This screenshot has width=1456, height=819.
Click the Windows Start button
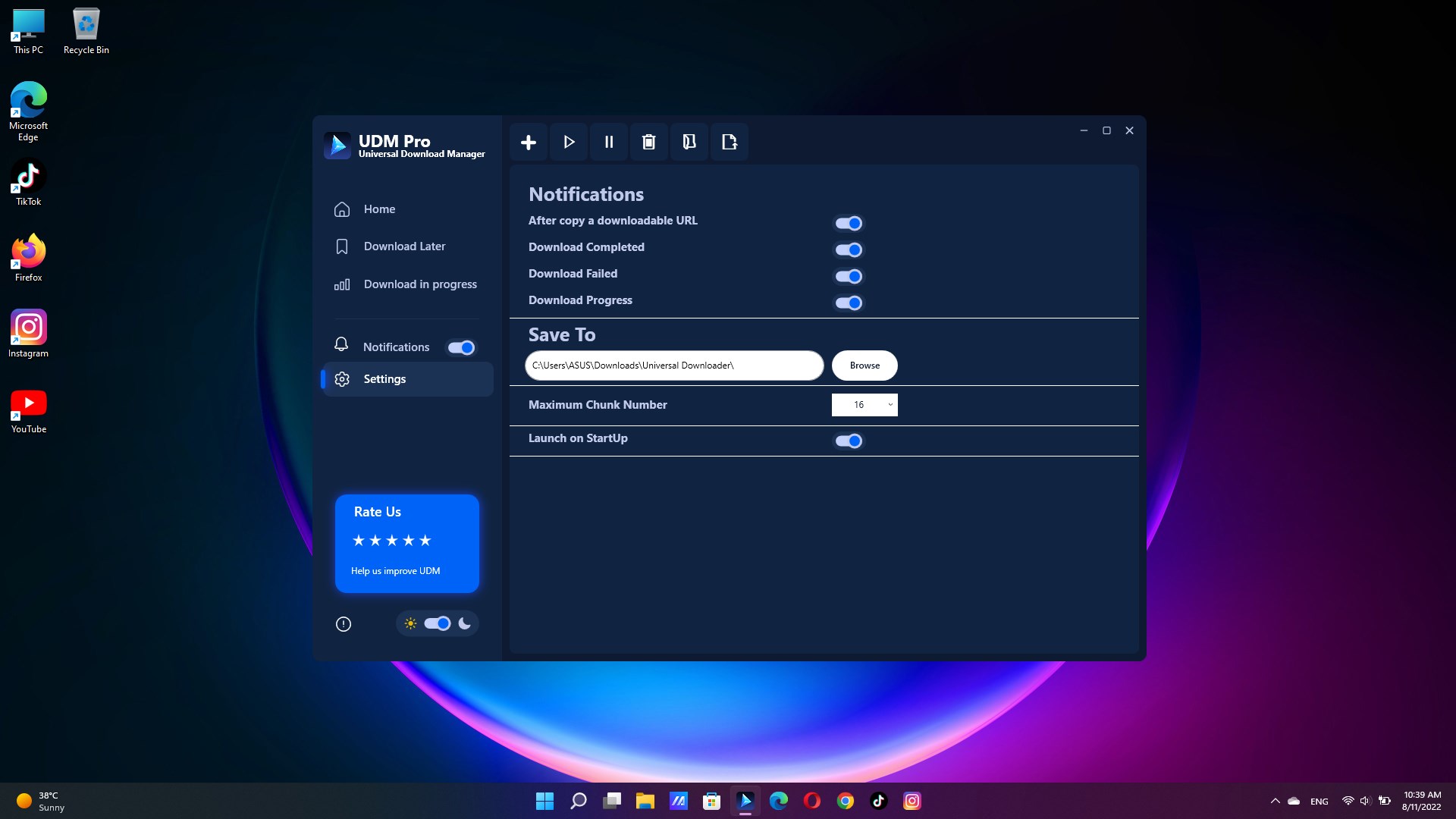click(x=544, y=801)
